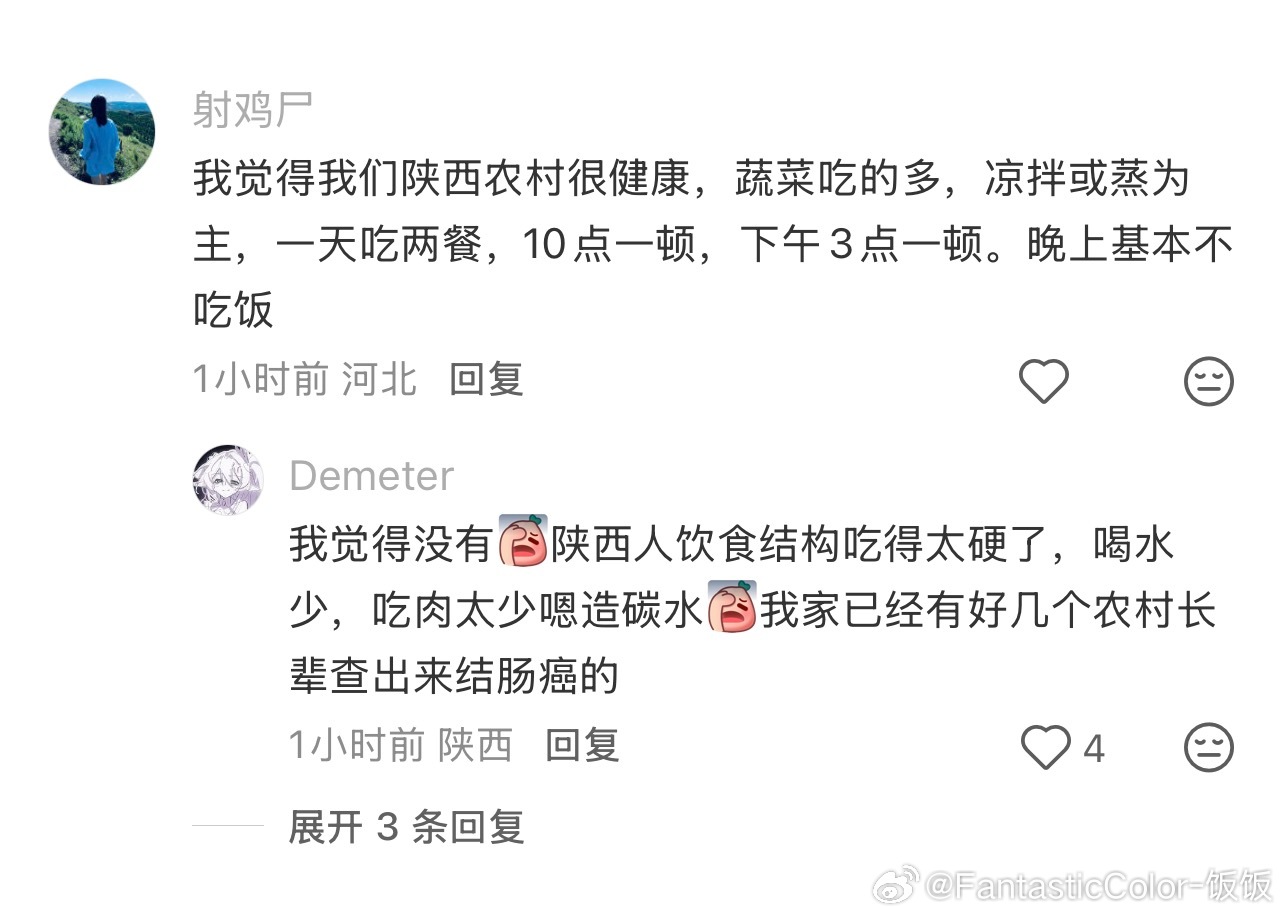
Task: Reply to 射鸡尸's comment
Action: 486,380
